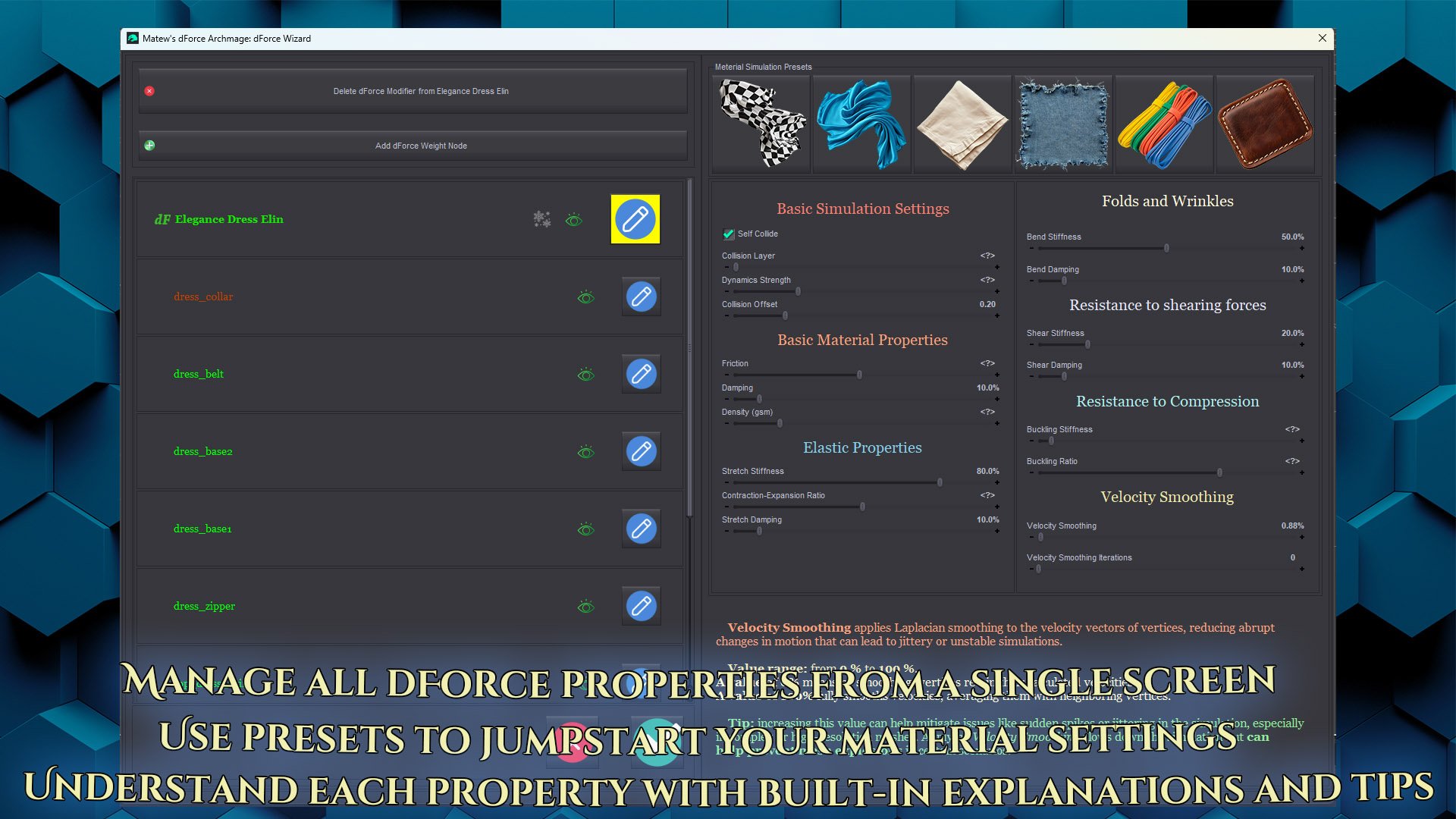Apply the checkered flag cloth preset
The width and height of the screenshot is (1456, 819).
point(761,124)
